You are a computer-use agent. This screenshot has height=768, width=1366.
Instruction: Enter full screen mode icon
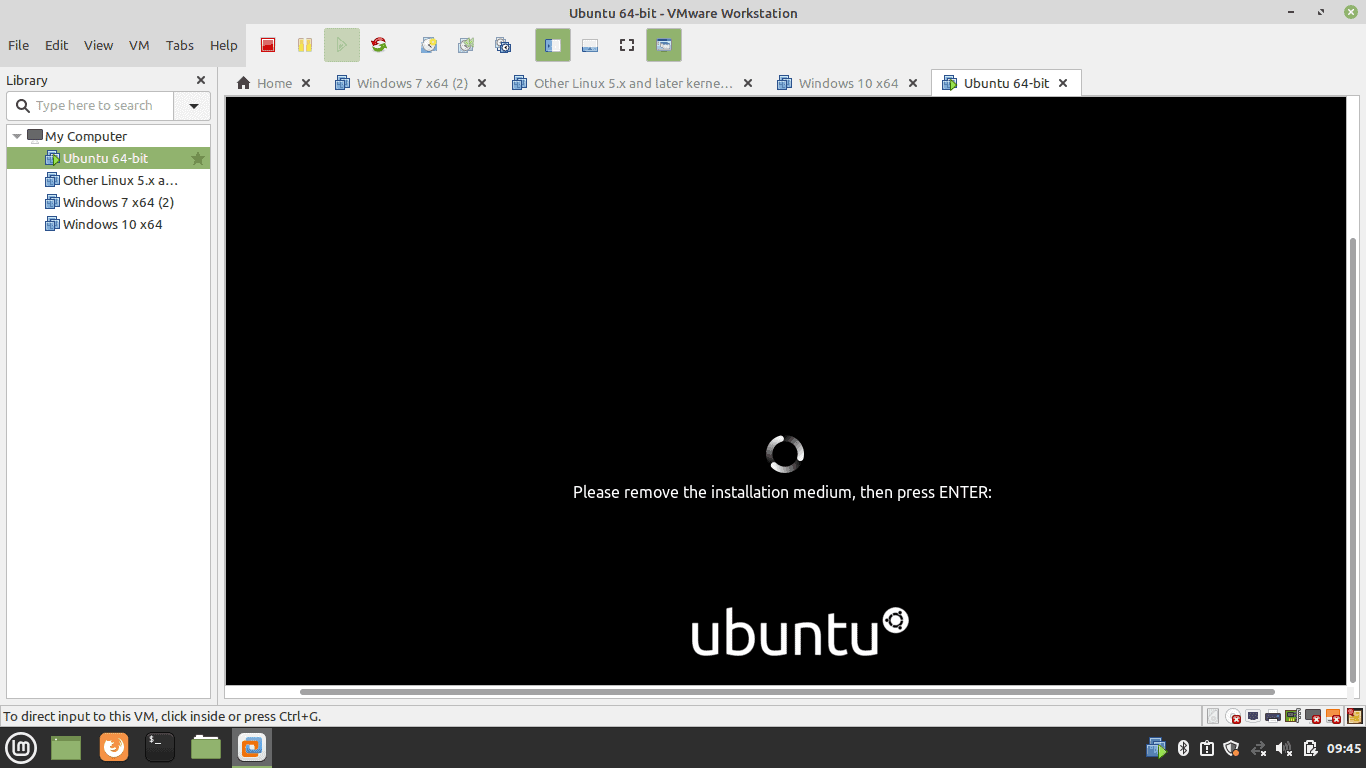click(x=627, y=45)
